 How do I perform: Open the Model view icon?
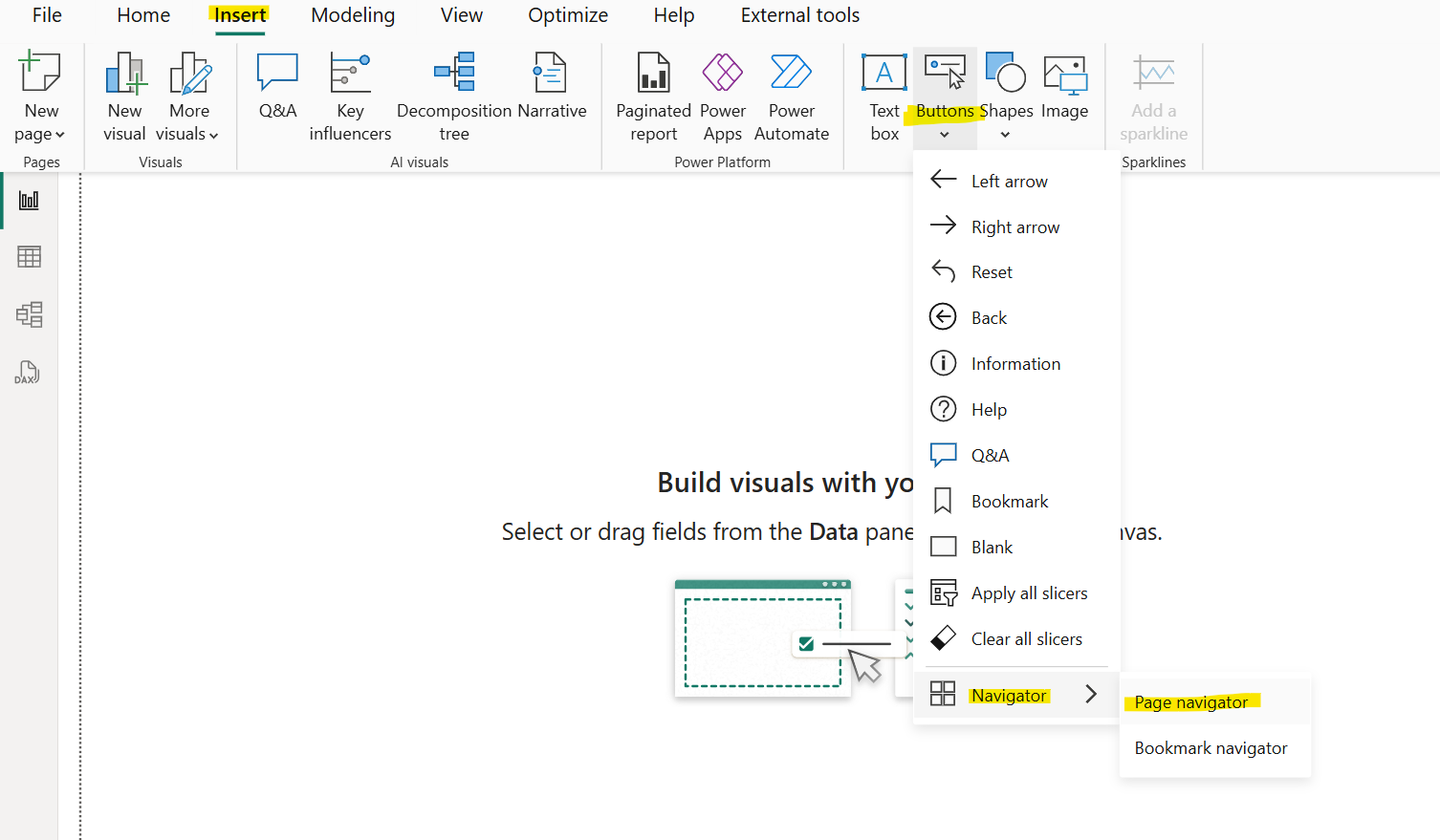click(29, 313)
